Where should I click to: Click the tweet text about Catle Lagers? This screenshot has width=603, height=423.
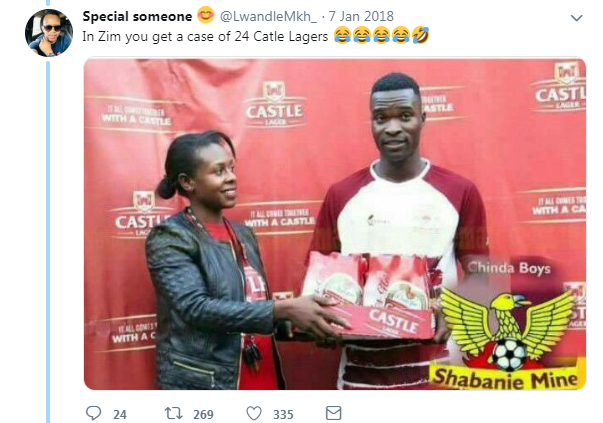coord(205,37)
